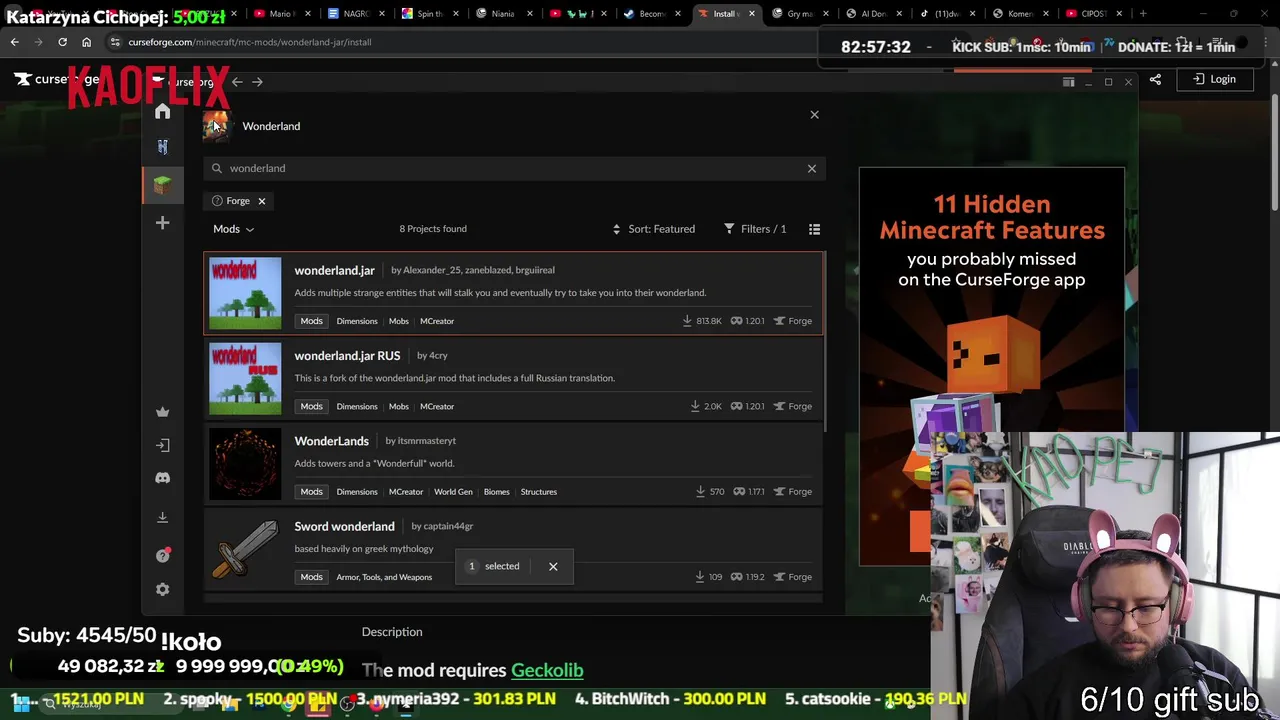Dismiss the 1 selected popup
This screenshot has height=720, width=1280.
pos(553,566)
